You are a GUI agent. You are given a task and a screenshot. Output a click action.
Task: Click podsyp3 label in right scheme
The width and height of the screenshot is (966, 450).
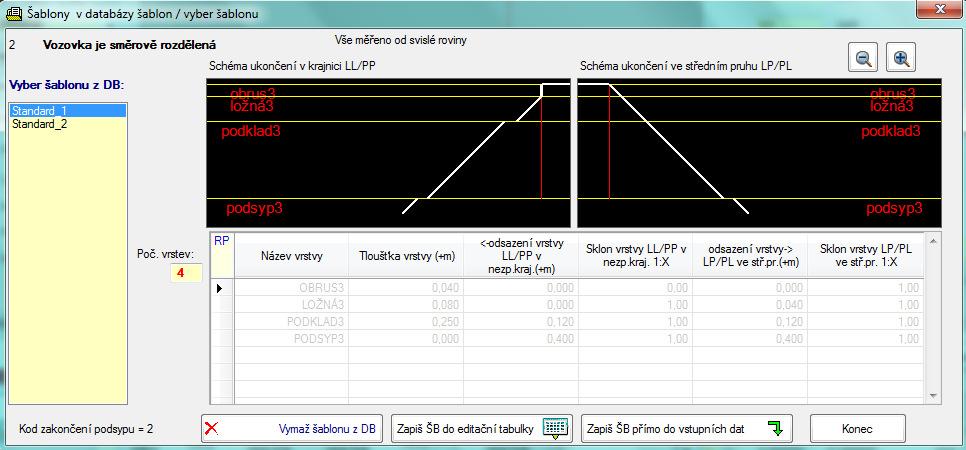coord(895,208)
